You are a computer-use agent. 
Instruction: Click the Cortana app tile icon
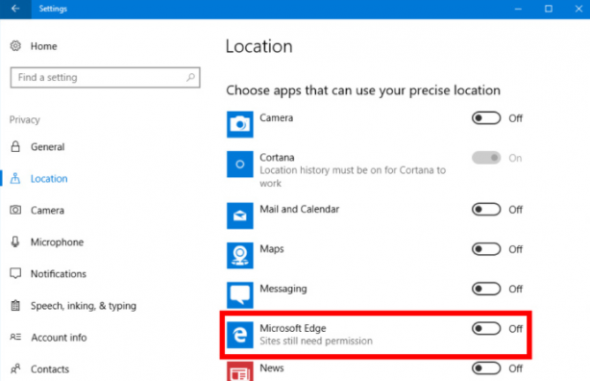240,164
